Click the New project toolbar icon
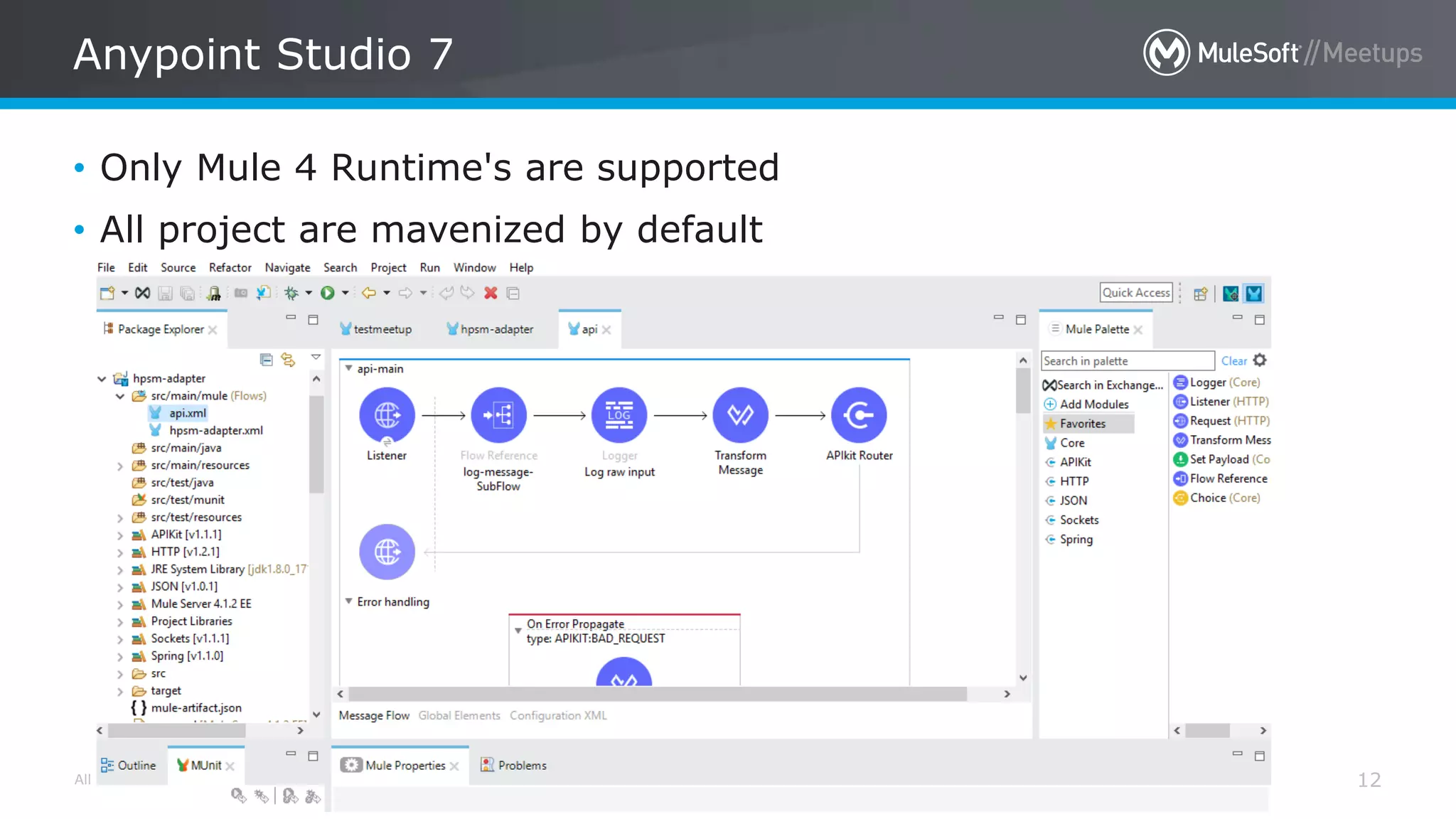Screen dimensions: 1456x819 coord(107,293)
